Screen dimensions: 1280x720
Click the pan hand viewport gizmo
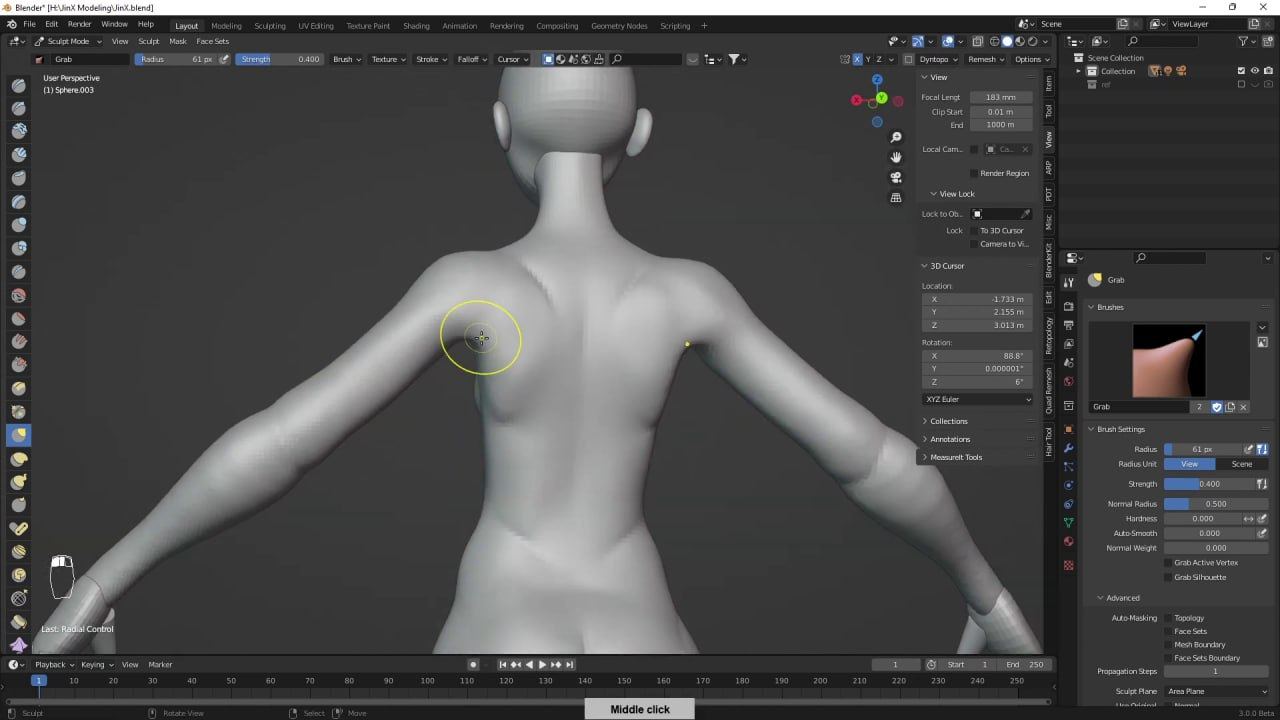tap(896, 157)
